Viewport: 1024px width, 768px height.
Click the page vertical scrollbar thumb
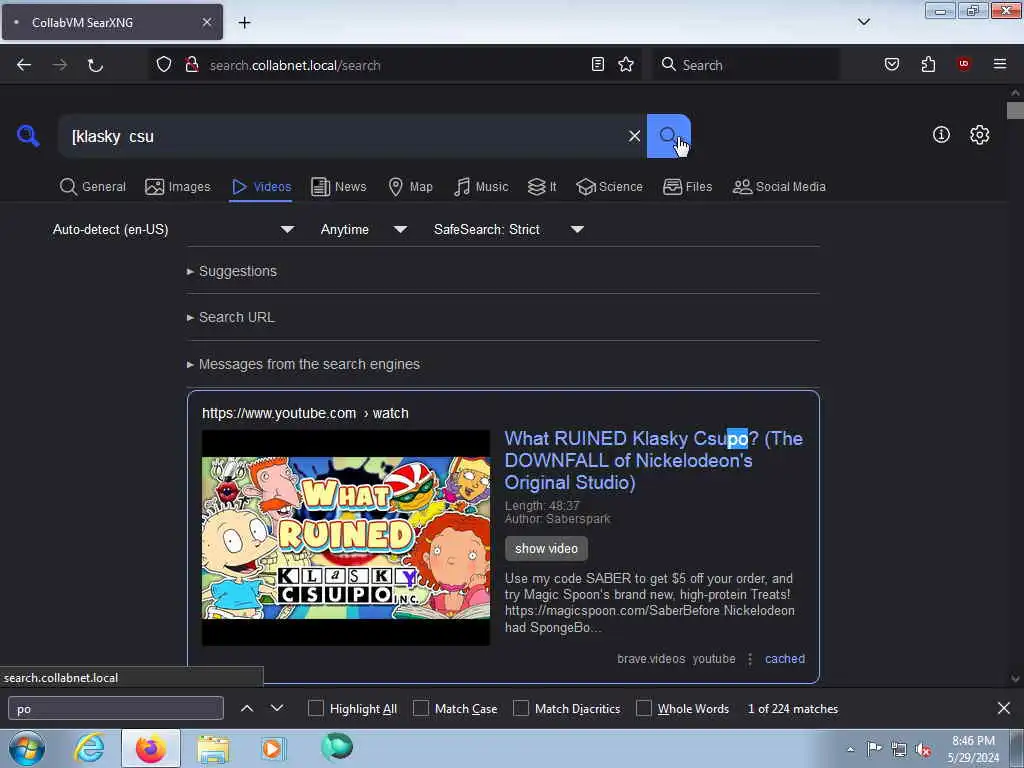1015,110
